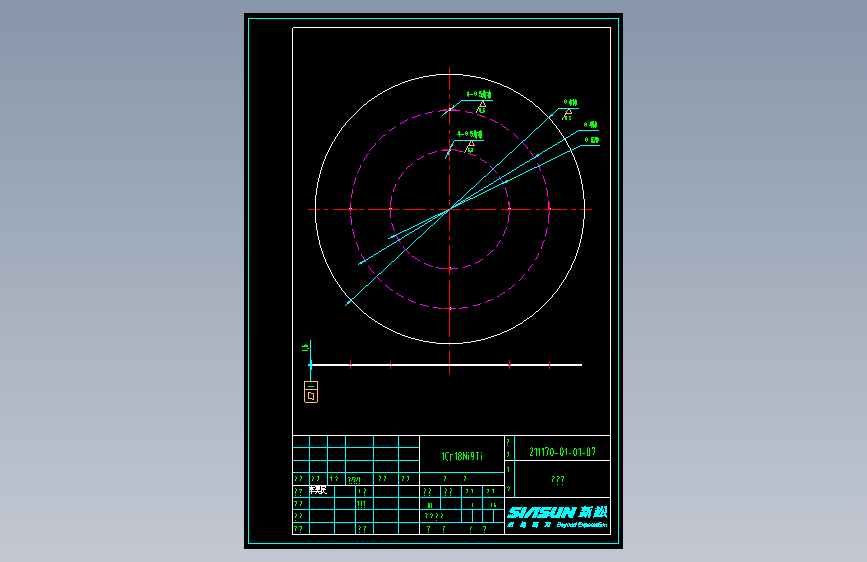The image size is (867, 562).
Task: Click the white Chinese name text in title block
Action: pos(318,490)
